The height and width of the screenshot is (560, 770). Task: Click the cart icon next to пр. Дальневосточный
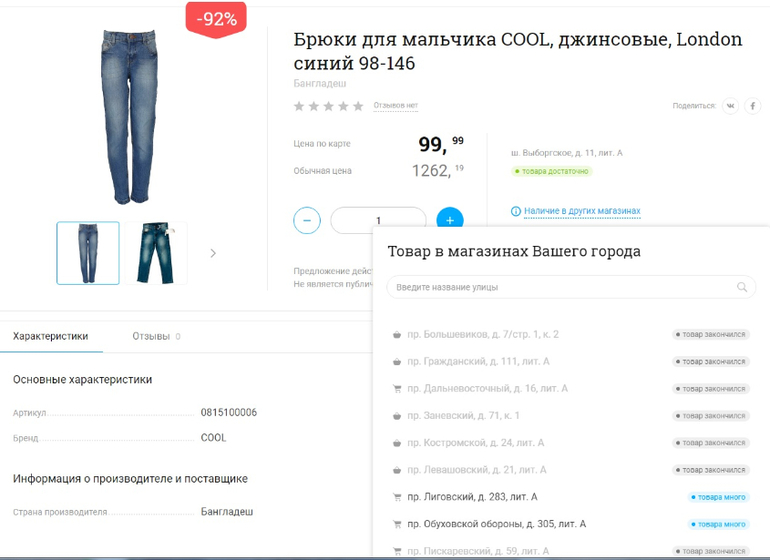[397, 389]
